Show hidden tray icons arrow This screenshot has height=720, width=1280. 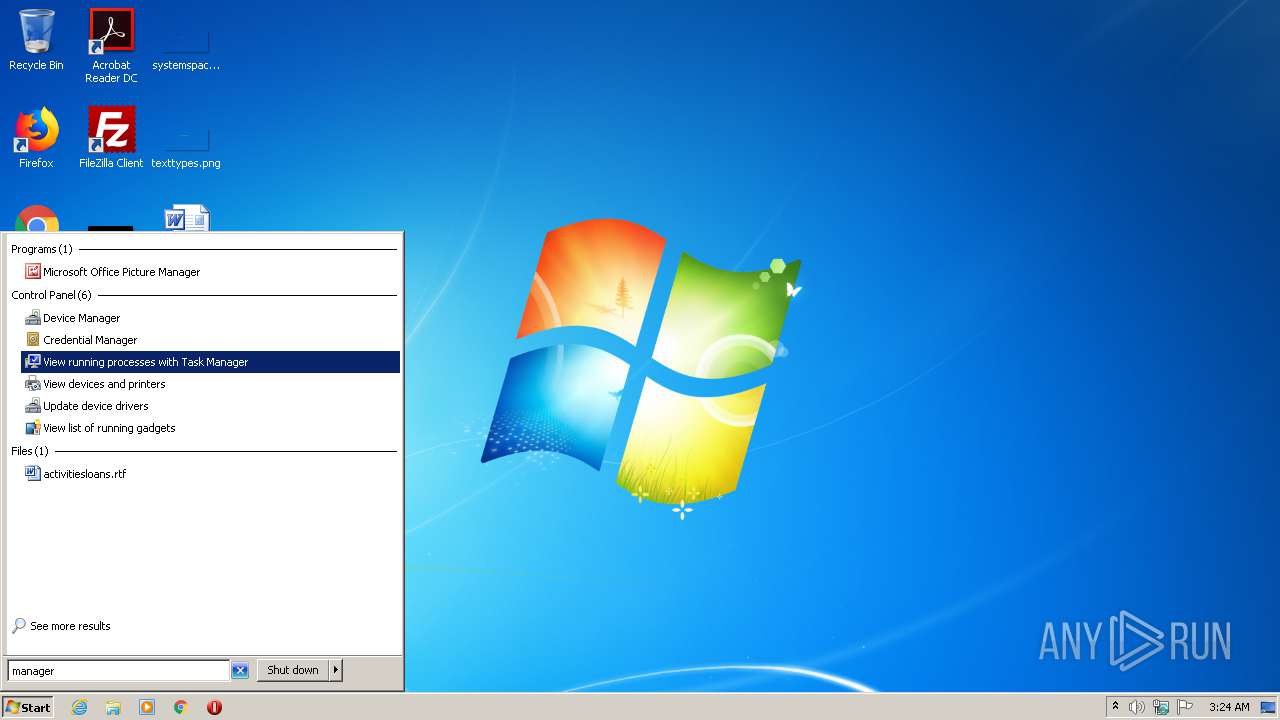click(1115, 706)
